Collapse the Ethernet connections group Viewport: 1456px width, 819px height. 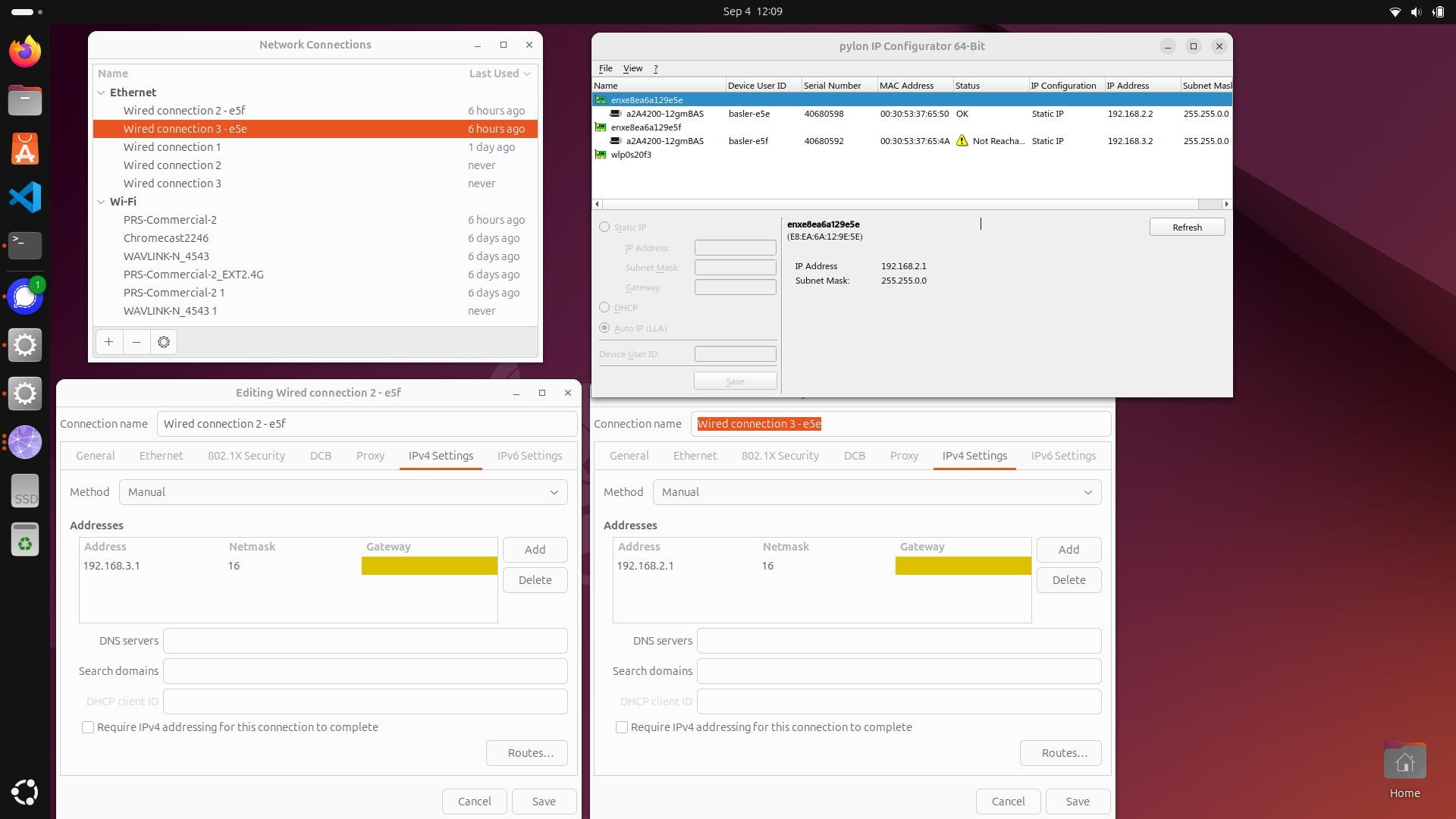[101, 93]
